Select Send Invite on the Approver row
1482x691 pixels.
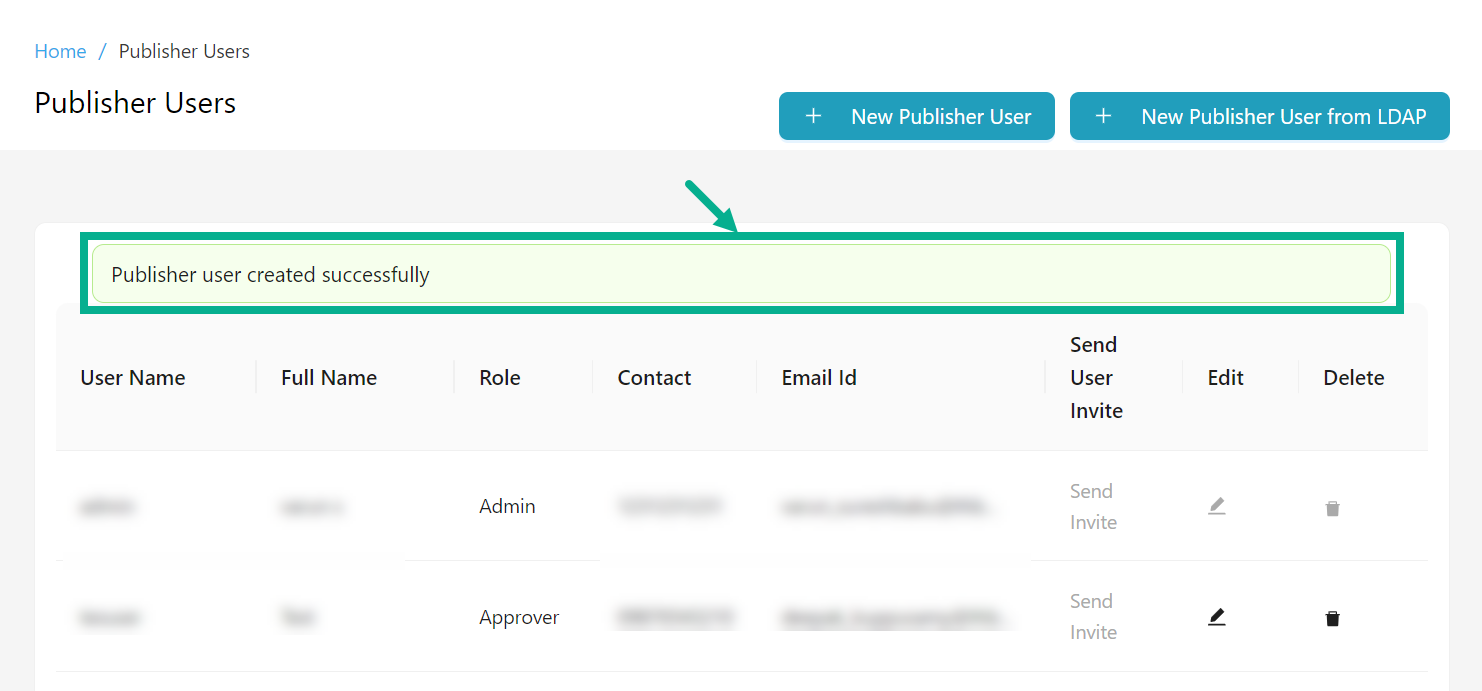click(x=1093, y=616)
